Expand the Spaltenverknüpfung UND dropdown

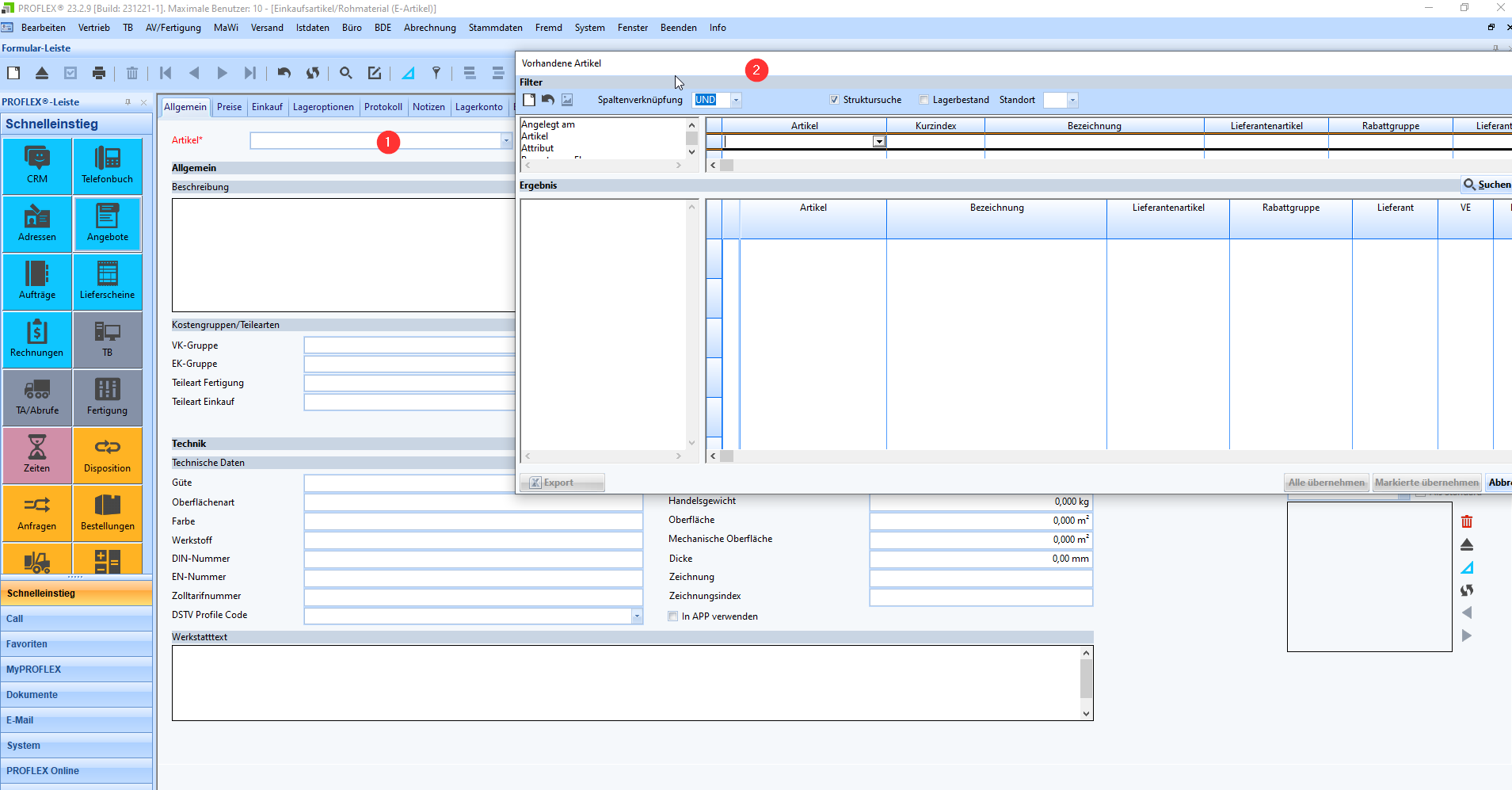736,100
